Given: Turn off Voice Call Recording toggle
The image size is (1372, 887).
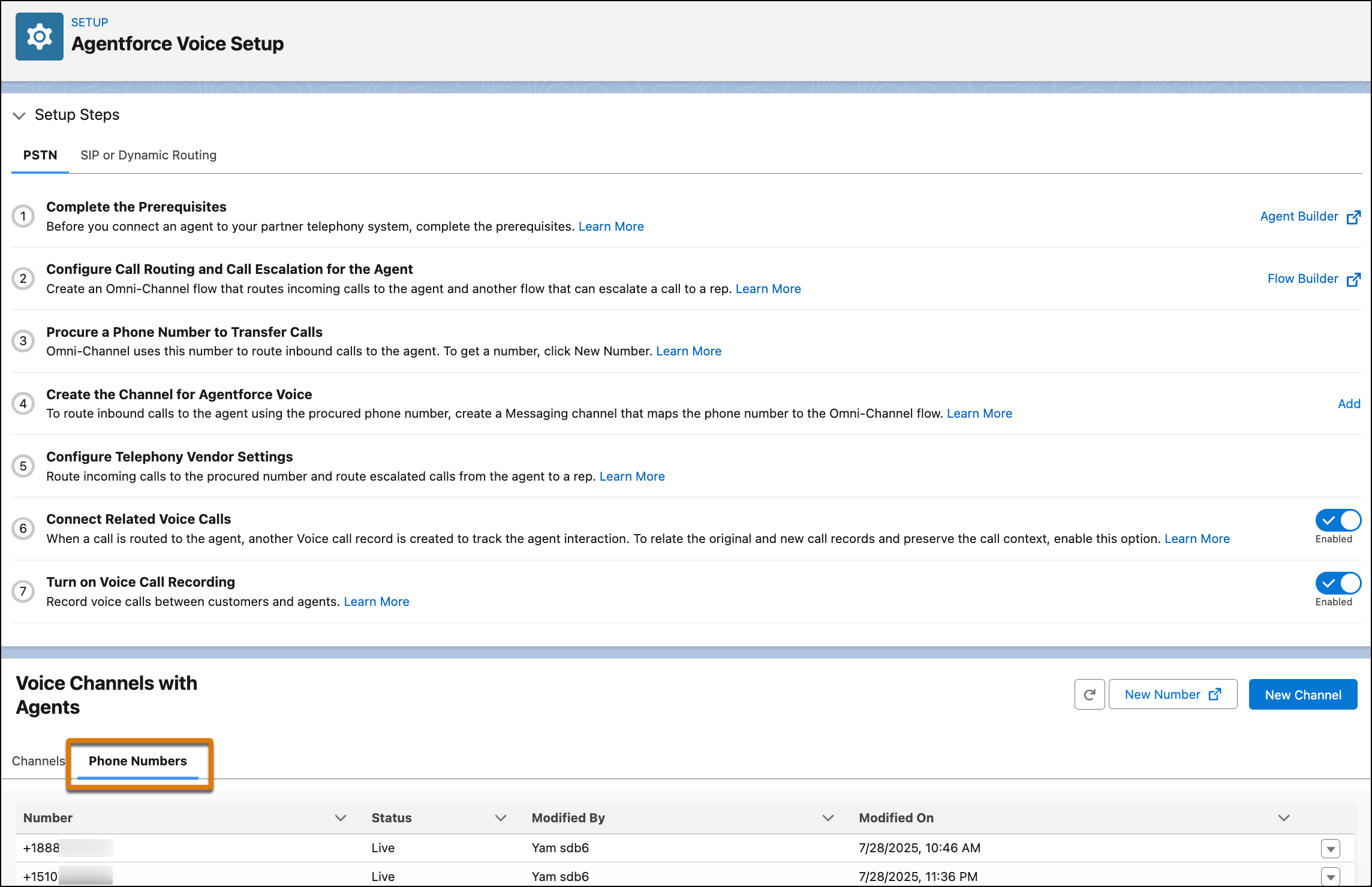Looking at the screenshot, I should pos(1338,583).
